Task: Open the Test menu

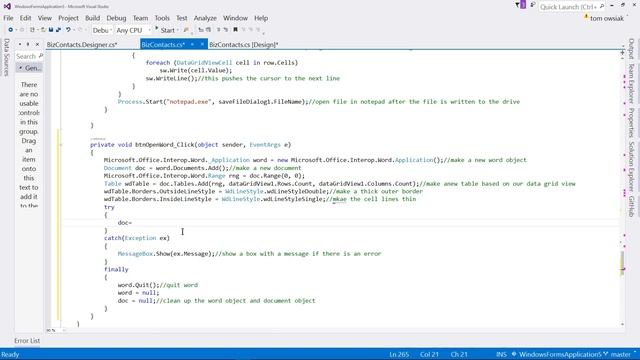Action: [x=182, y=18]
